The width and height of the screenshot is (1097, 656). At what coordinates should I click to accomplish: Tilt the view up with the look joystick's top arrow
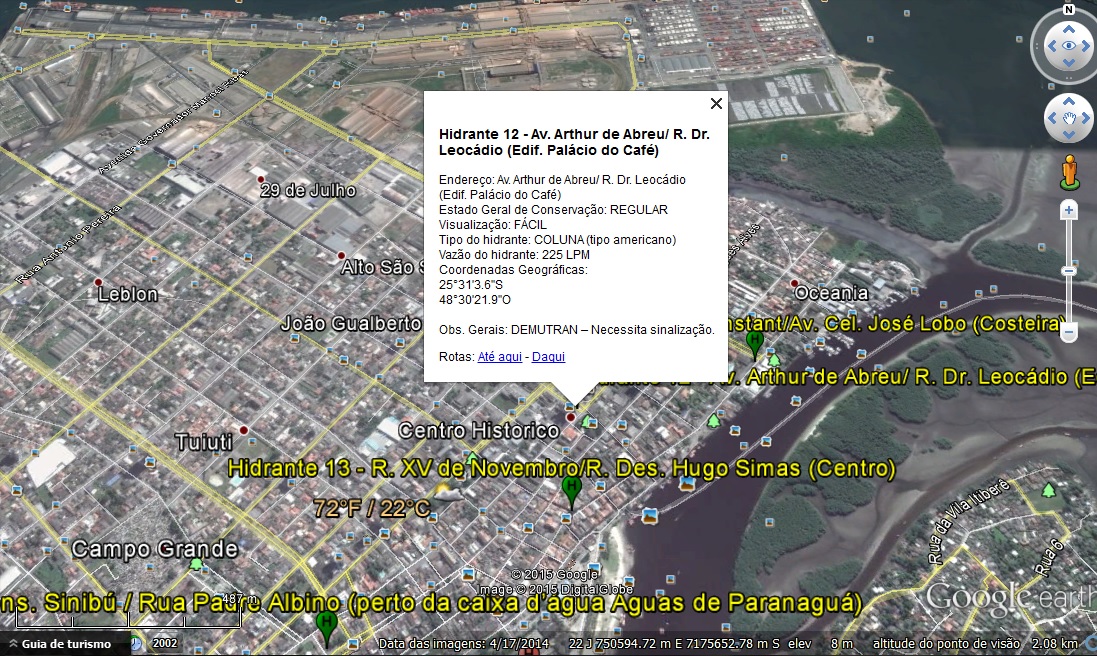[1069, 27]
